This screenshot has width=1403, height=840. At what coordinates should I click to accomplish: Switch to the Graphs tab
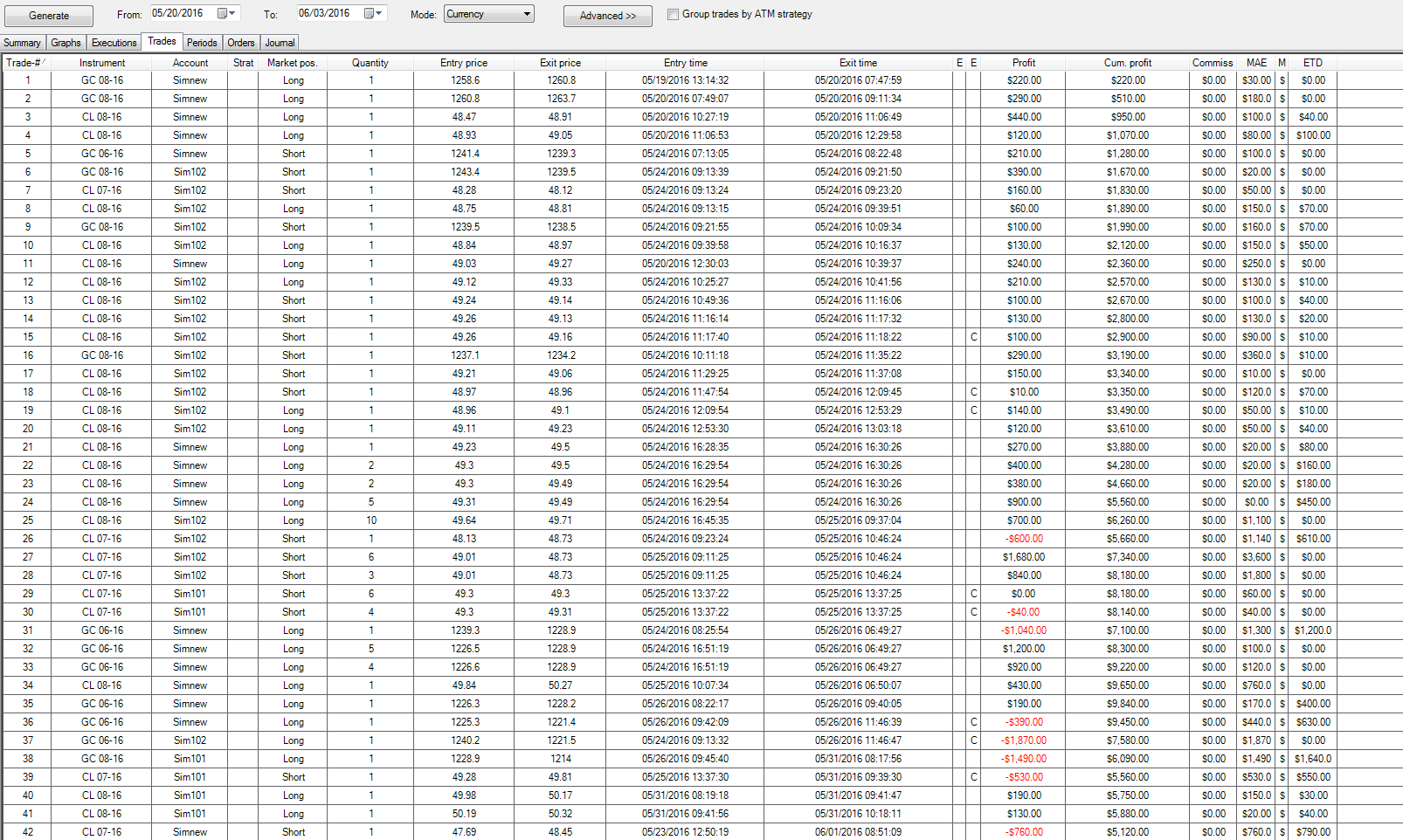point(66,43)
